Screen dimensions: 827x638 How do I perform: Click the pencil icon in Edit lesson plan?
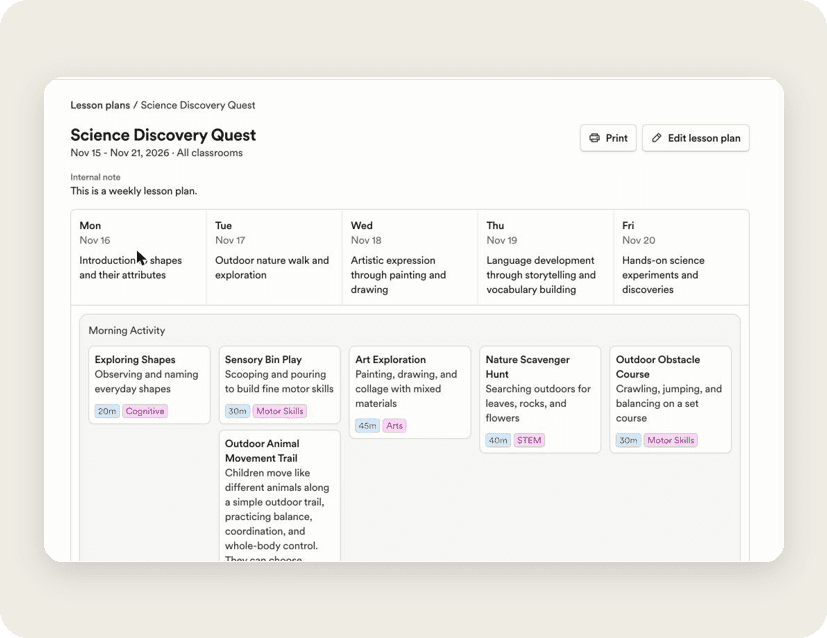656,138
